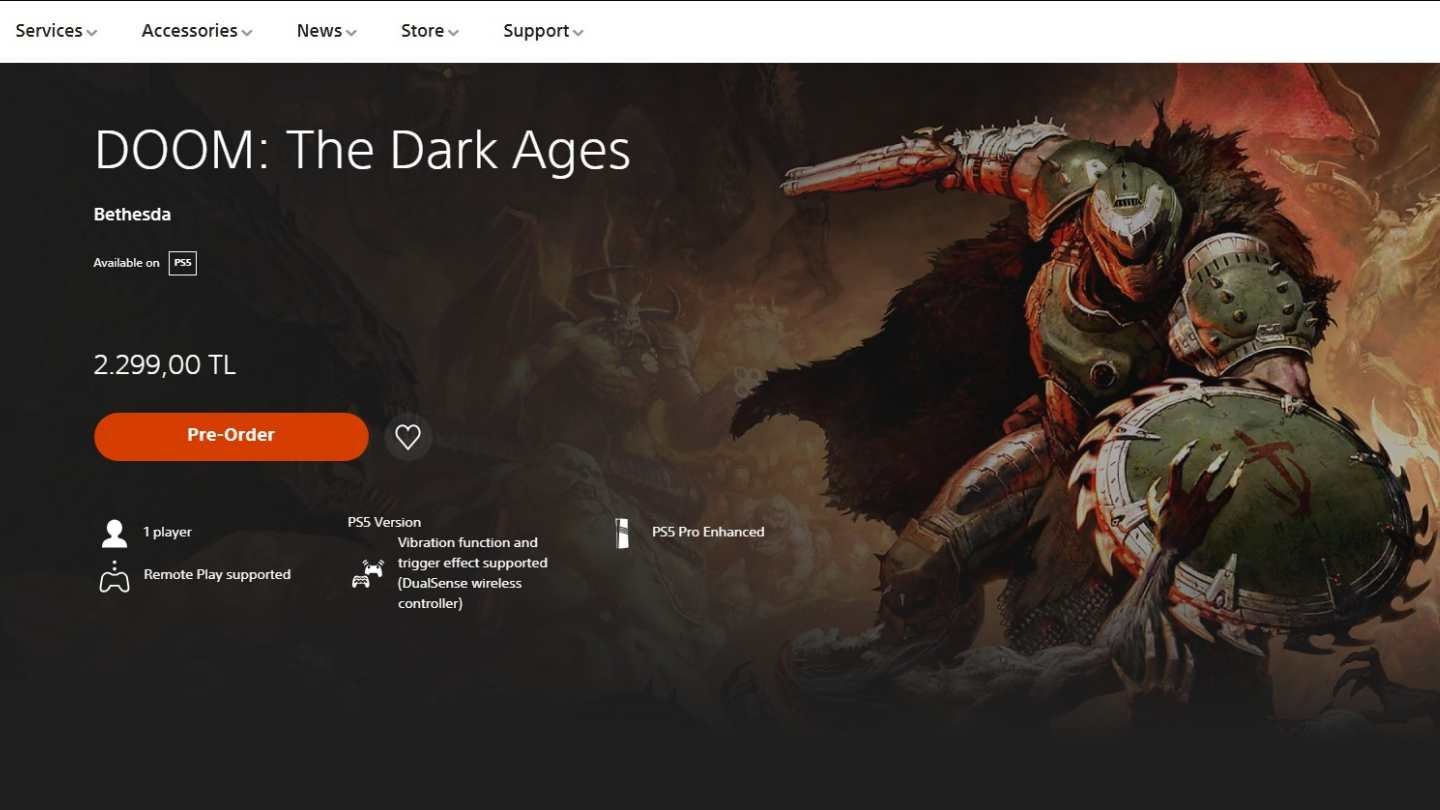Add DOOM to wishlist with heart icon
The height and width of the screenshot is (810, 1440).
(408, 437)
